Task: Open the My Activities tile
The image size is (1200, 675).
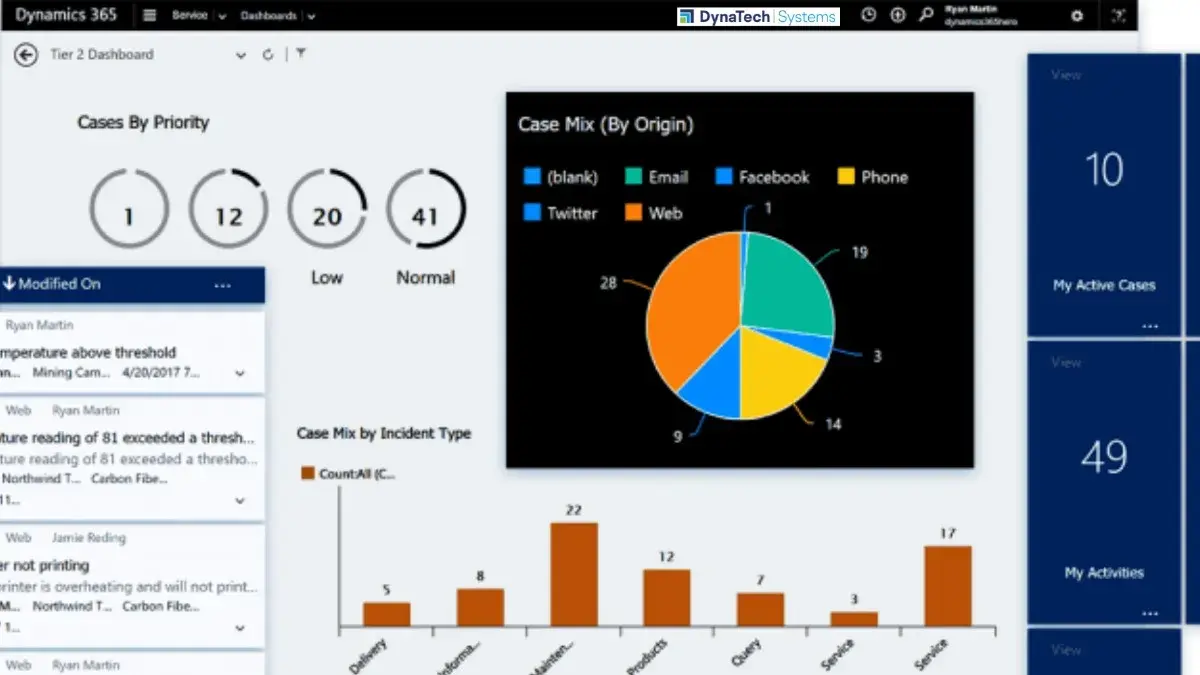Action: tap(1104, 482)
